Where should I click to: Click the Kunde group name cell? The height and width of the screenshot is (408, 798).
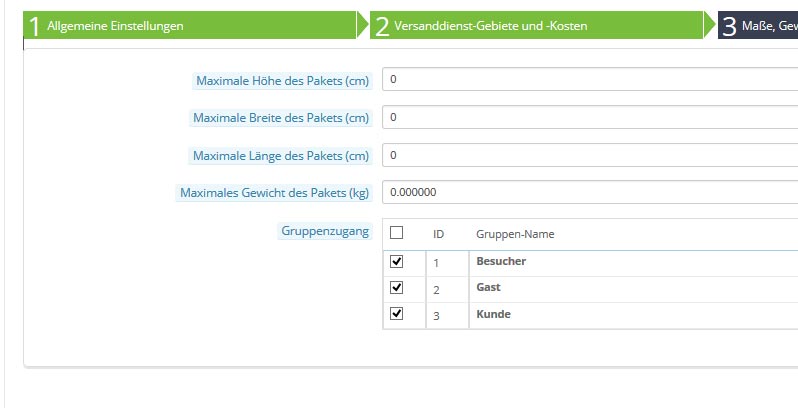[493, 314]
